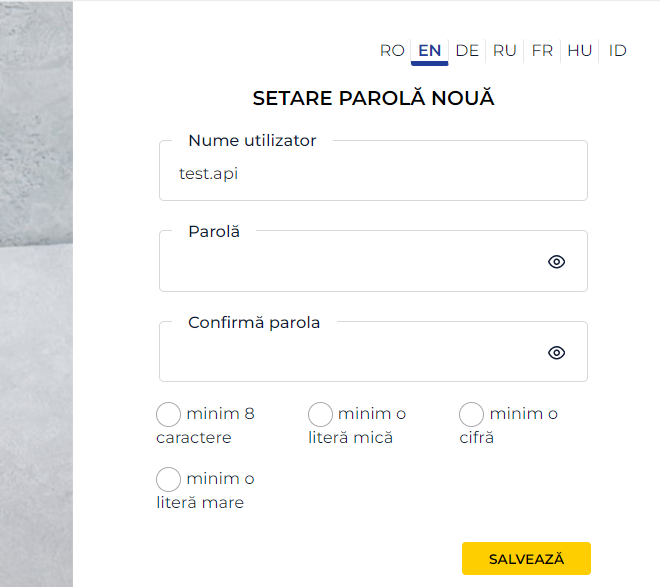
Task: Select the ID language tab
Action: tap(618, 50)
